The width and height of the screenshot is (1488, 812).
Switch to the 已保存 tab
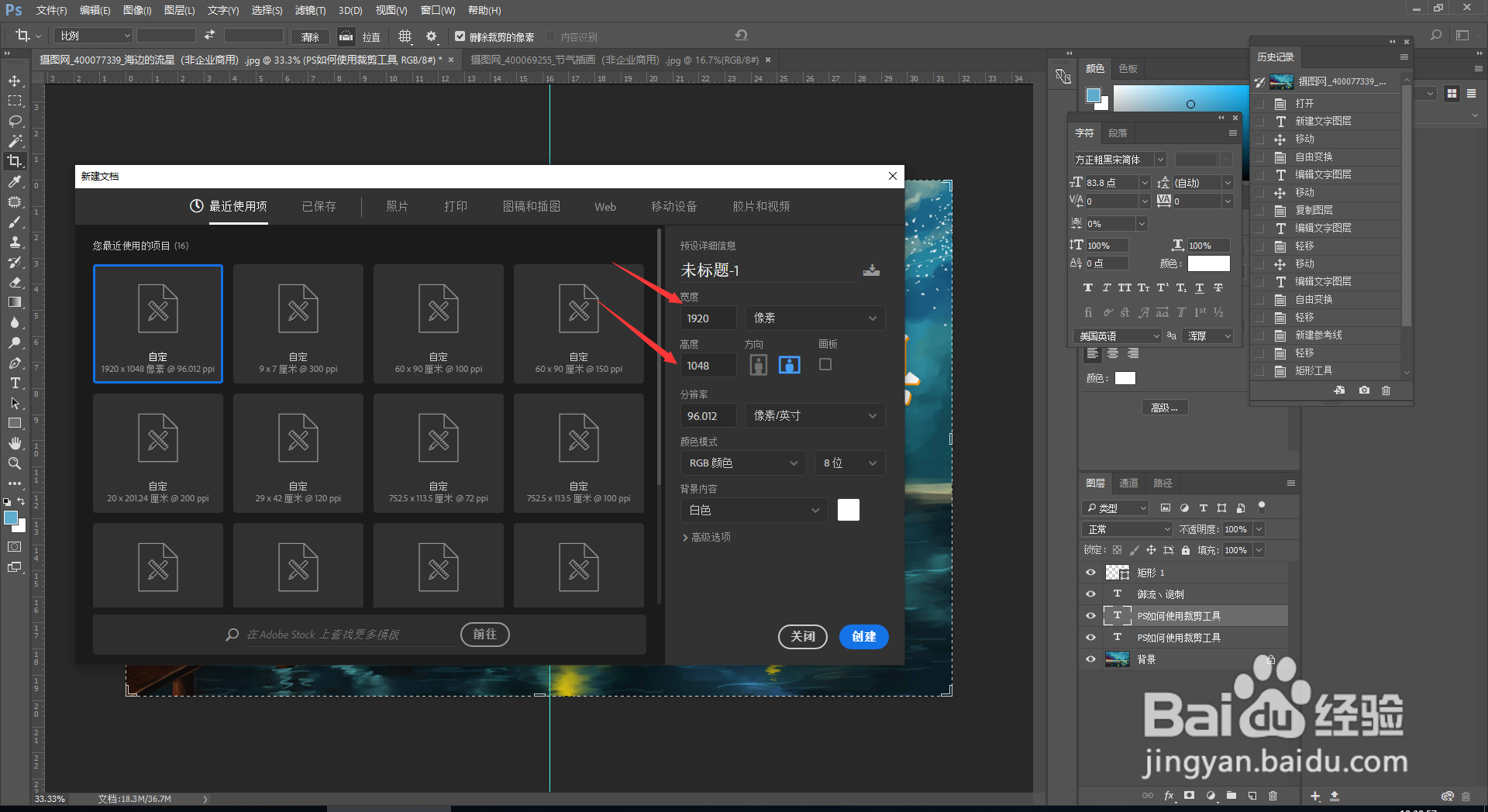pyautogui.click(x=319, y=207)
